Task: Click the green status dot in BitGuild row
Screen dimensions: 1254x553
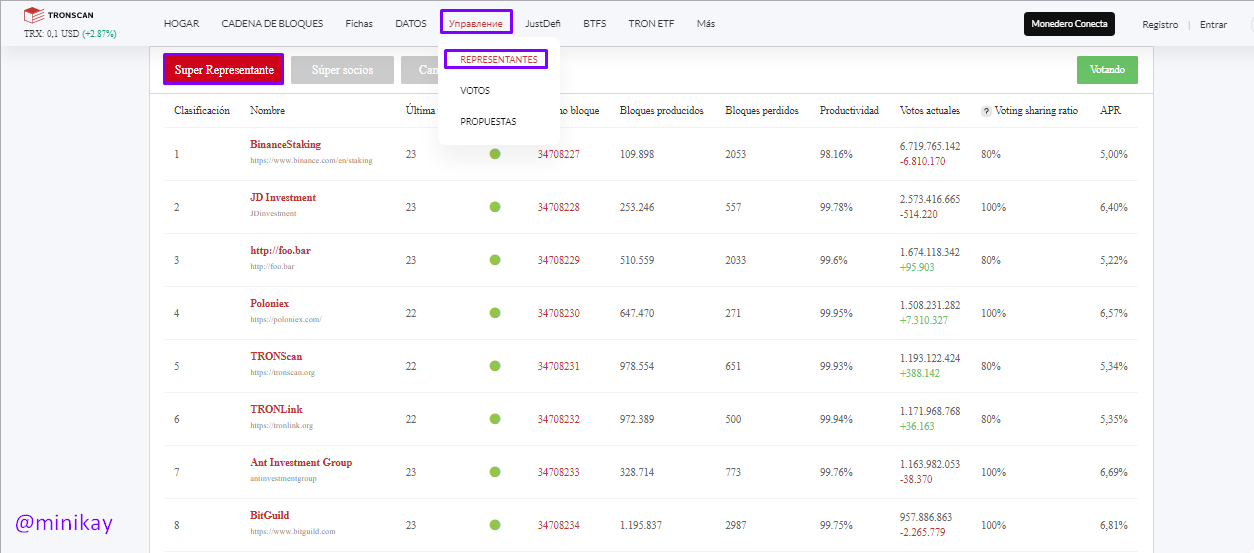Action: pyautogui.click(x=495, y=525)
